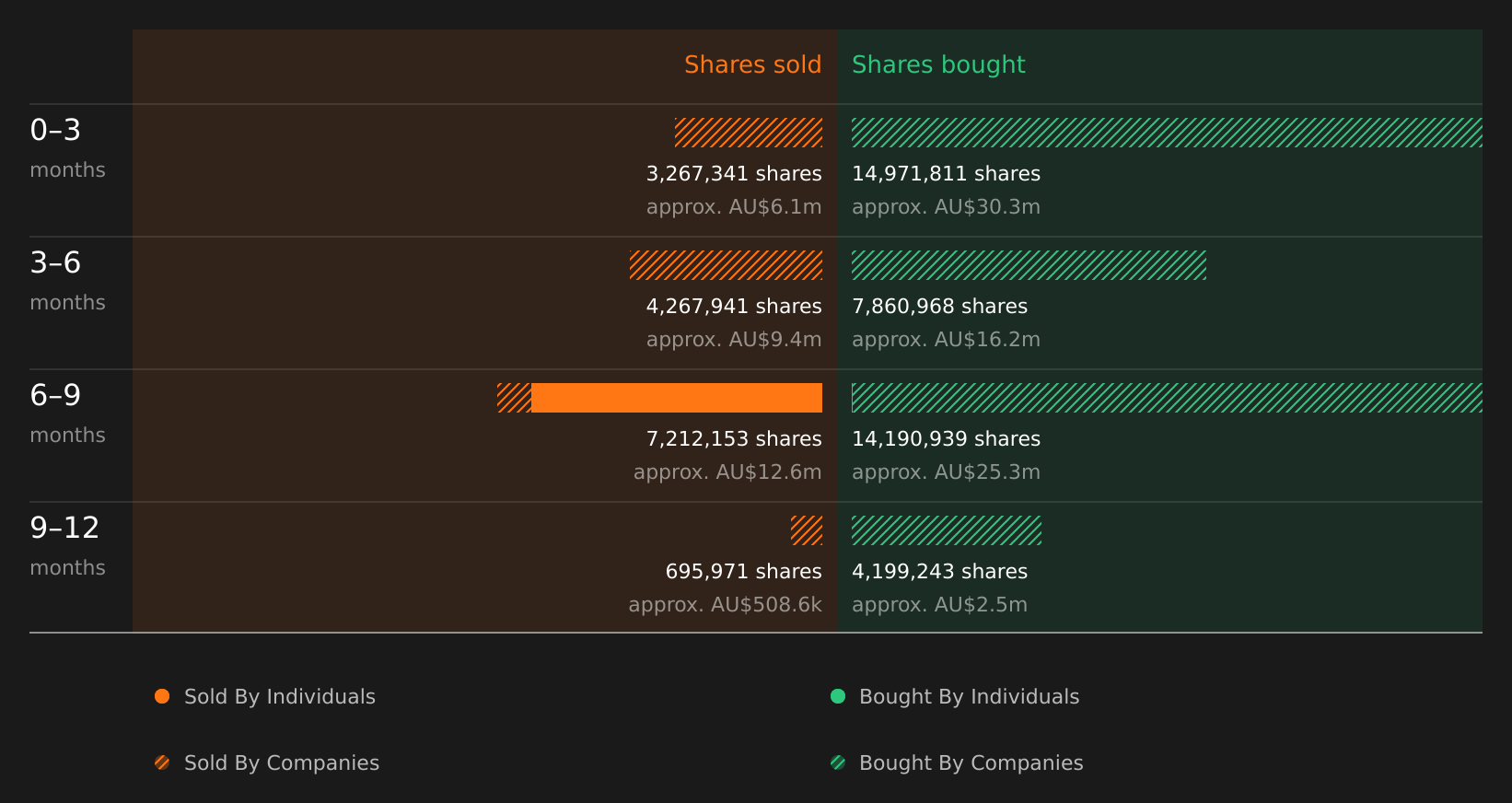This screenshot has width=1512, height=803.
Task: Click the 9–12 months bought bar
Action: point(947,530)
